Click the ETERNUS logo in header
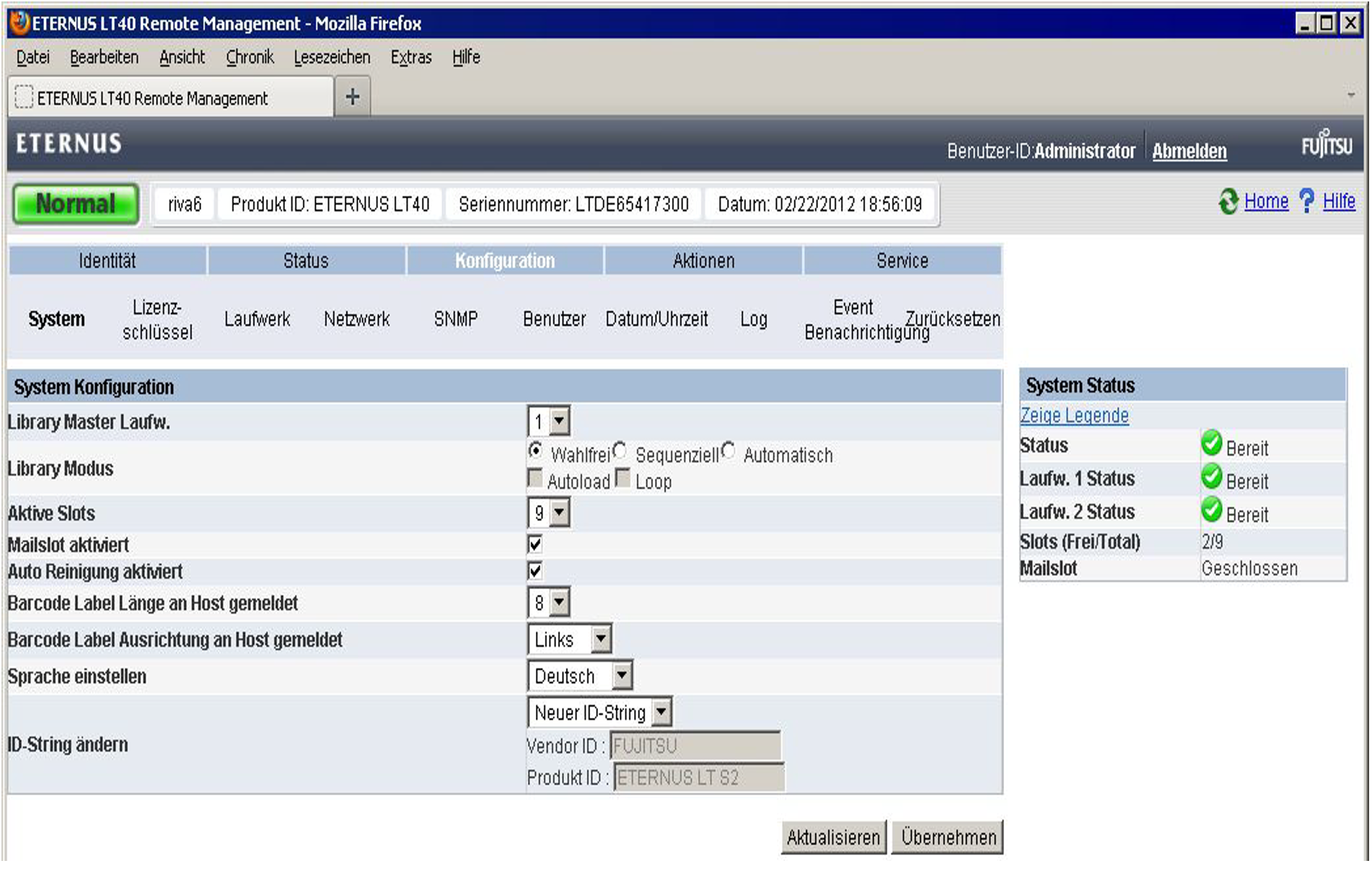Screen dimensions: 1372x871 click(69, 143)
